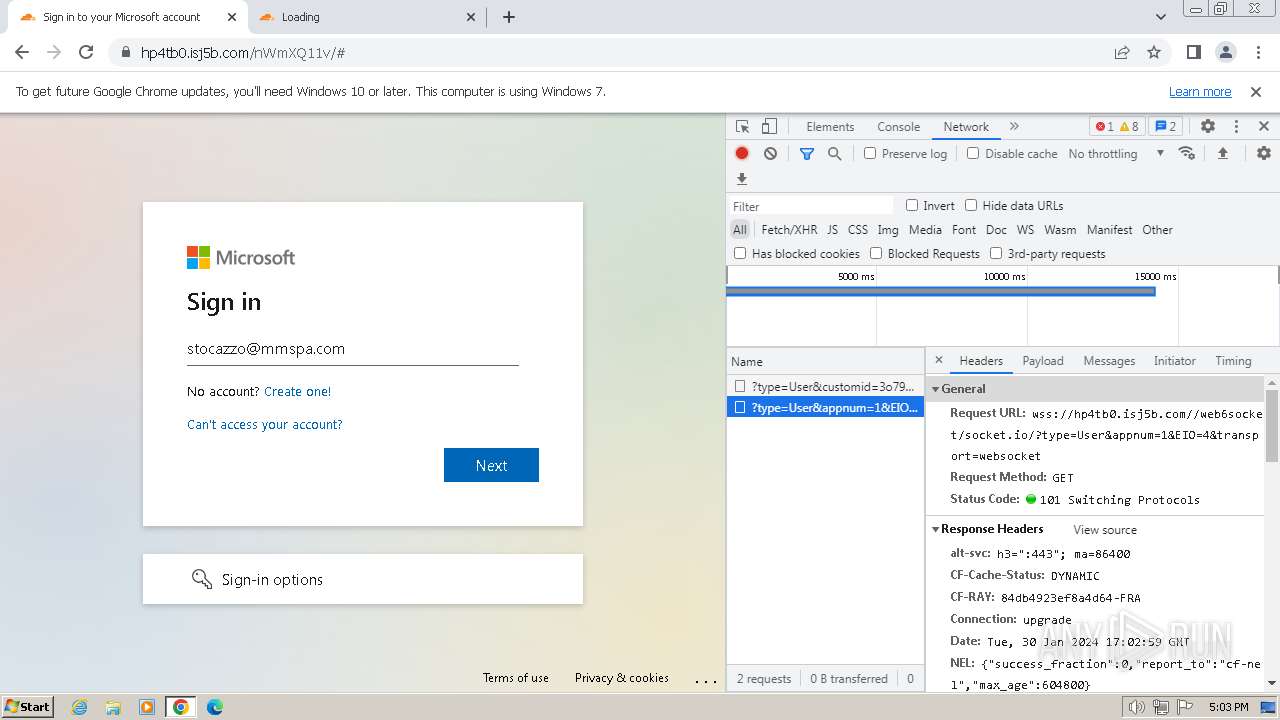The image size is (1280, 720).
Task: Filter requests by Fetch/XHR
Action: click(789, 229)
